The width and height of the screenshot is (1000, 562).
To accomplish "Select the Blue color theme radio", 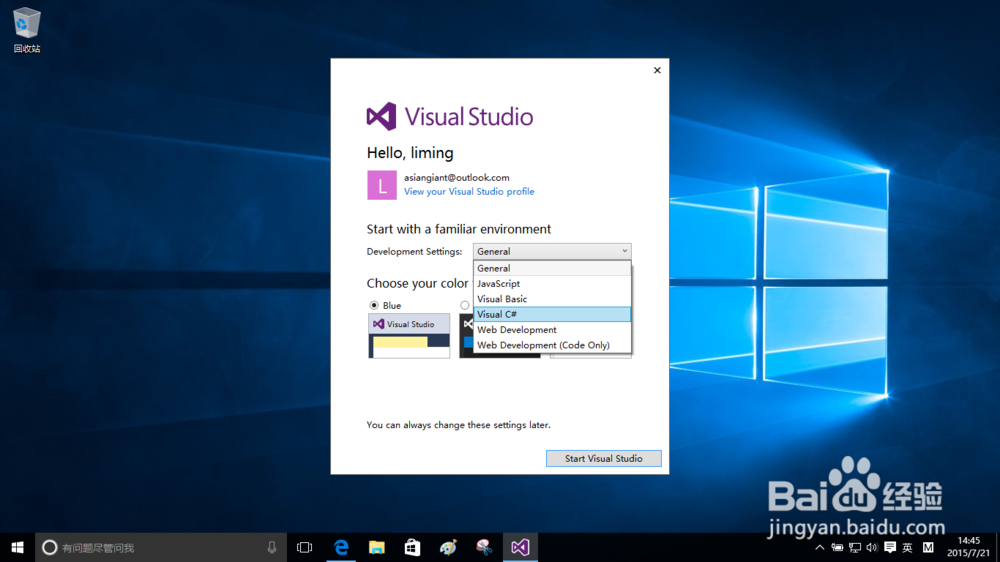I will tap(374, 306).
